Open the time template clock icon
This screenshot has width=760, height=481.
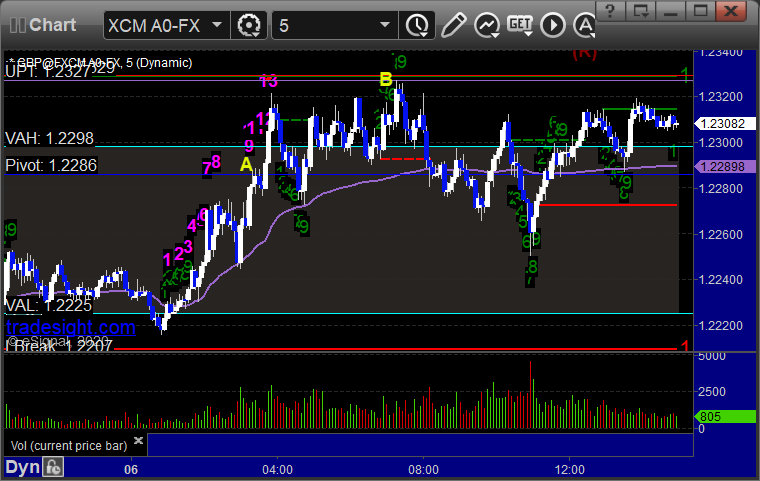[417, 25]
